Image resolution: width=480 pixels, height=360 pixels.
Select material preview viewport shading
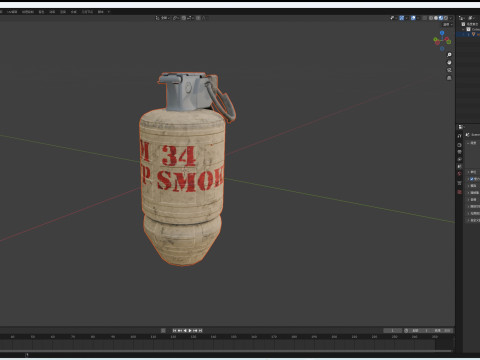point(441,18)
